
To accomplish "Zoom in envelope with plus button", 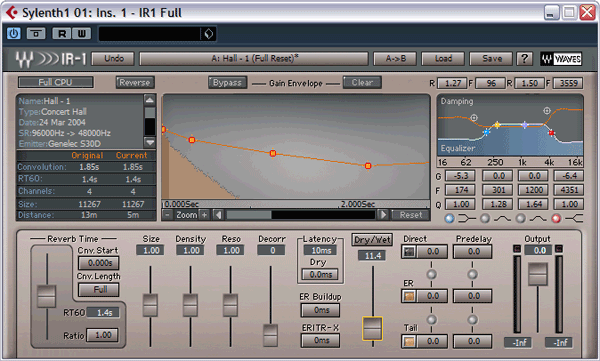I will pyautogui.click(x=204, y=215).
